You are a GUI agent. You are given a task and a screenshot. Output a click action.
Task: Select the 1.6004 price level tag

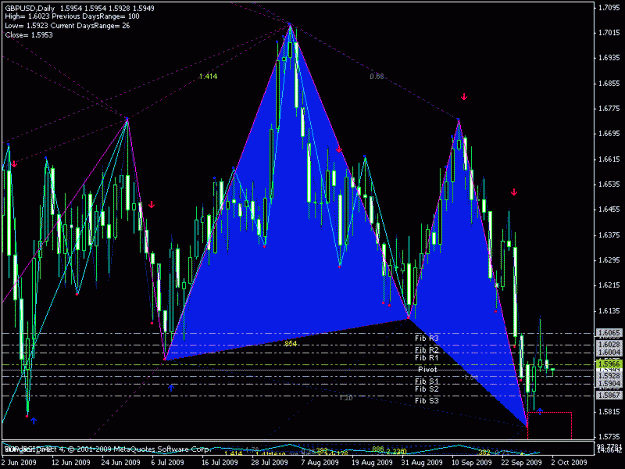pos(609,352)
